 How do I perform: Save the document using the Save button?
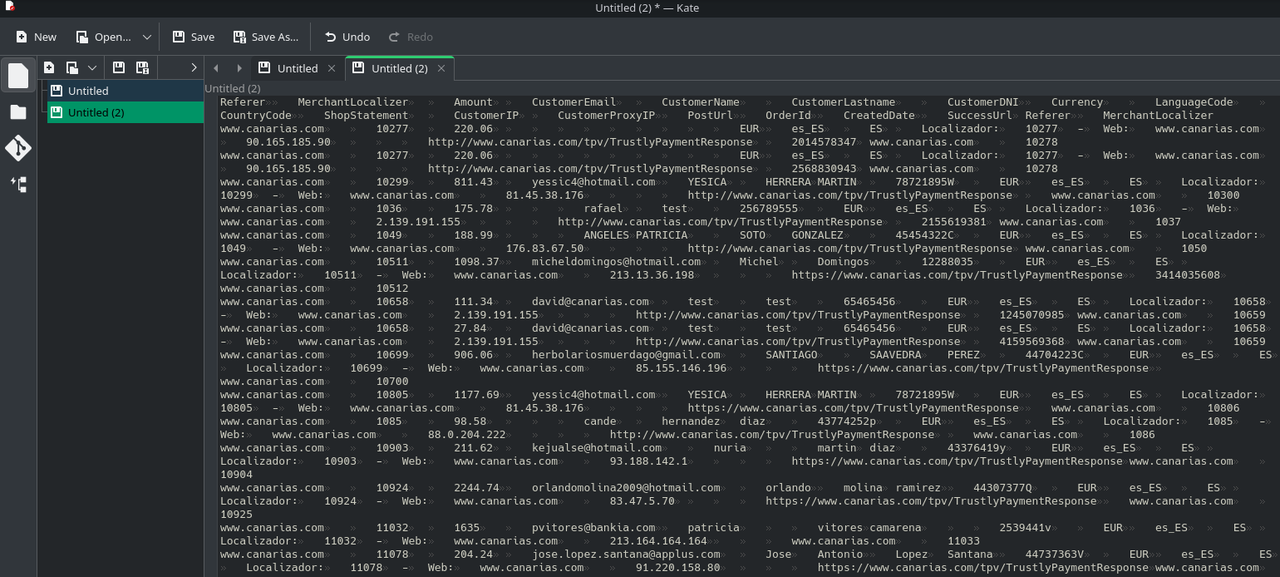point(193,37)
